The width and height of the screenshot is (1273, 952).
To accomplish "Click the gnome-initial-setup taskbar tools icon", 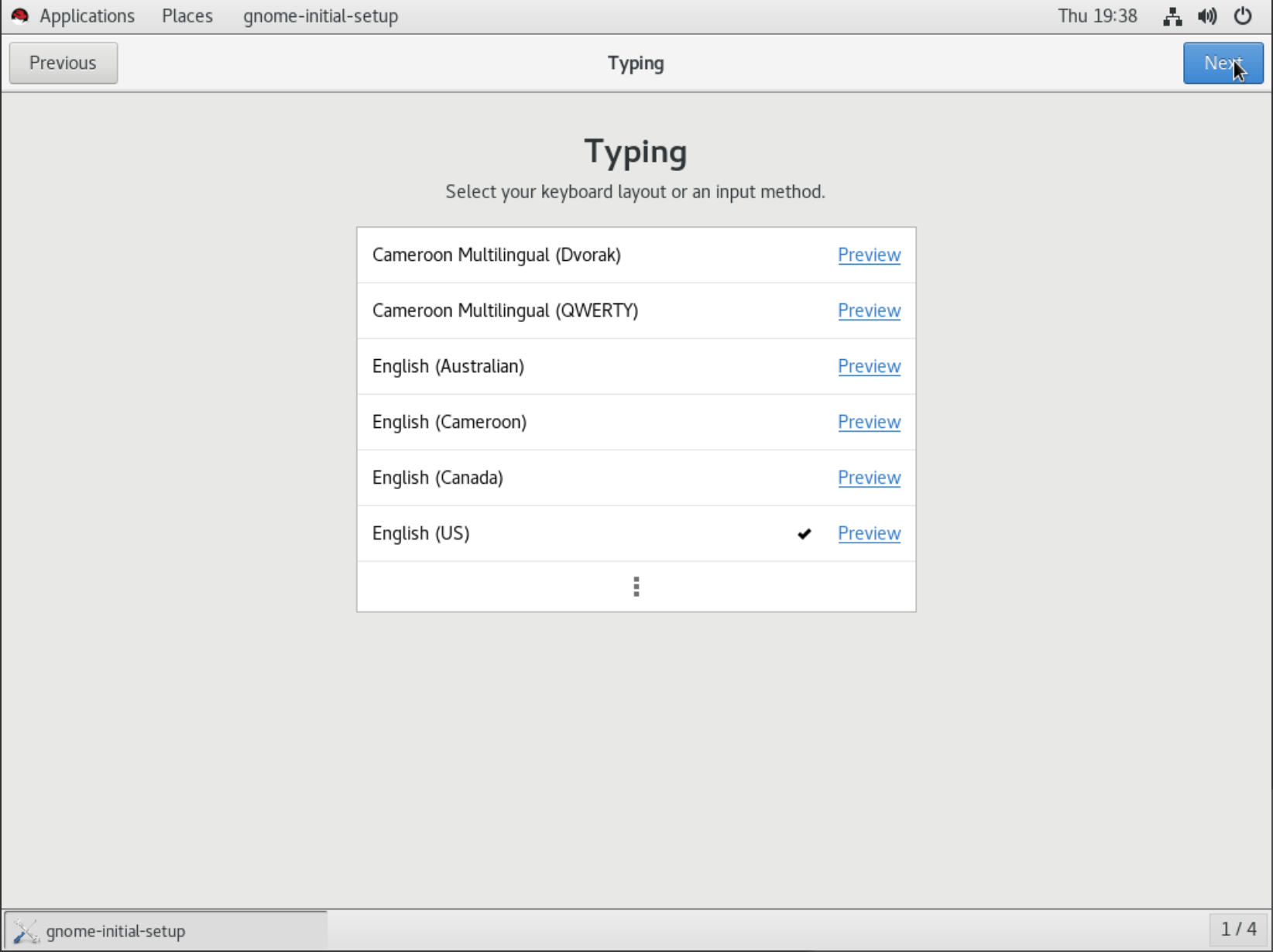I will (26, 930).
